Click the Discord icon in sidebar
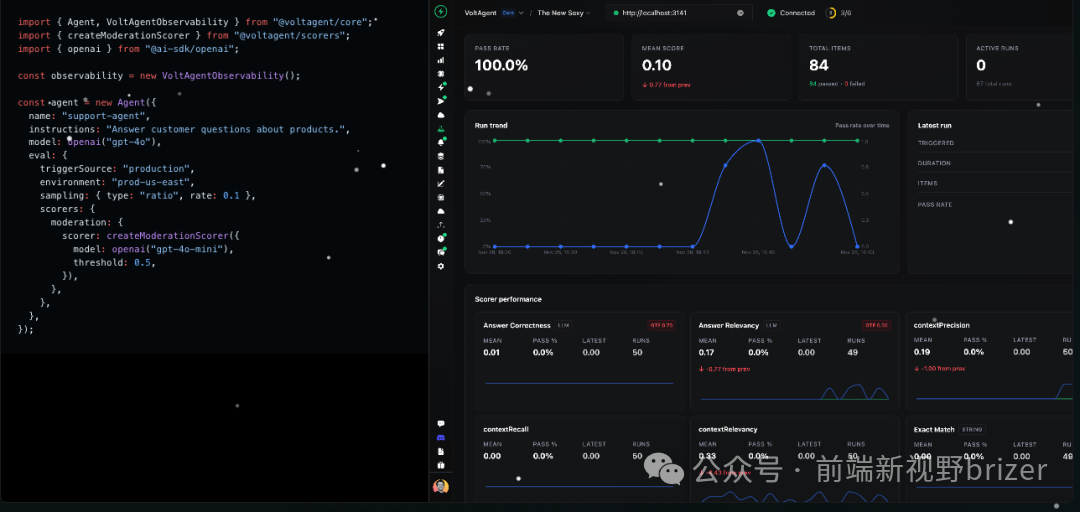This screenshot has height=512, width=1080. 441,438
